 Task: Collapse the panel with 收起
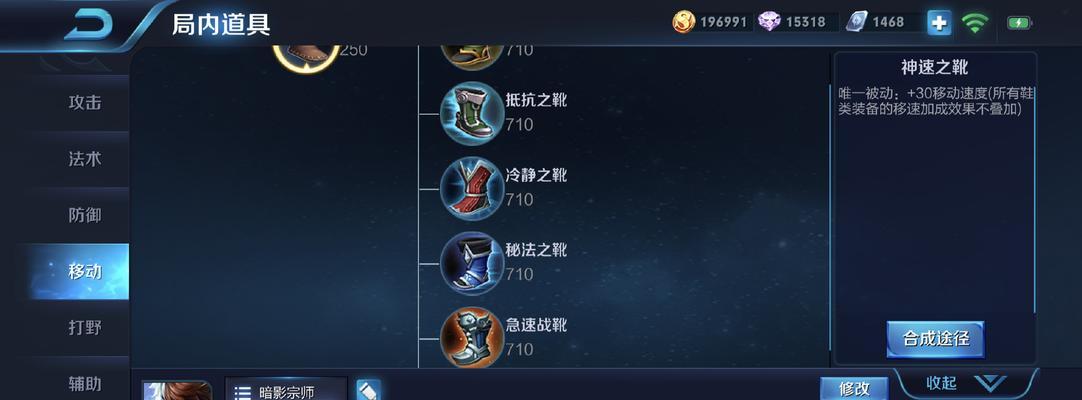(966, 383)
